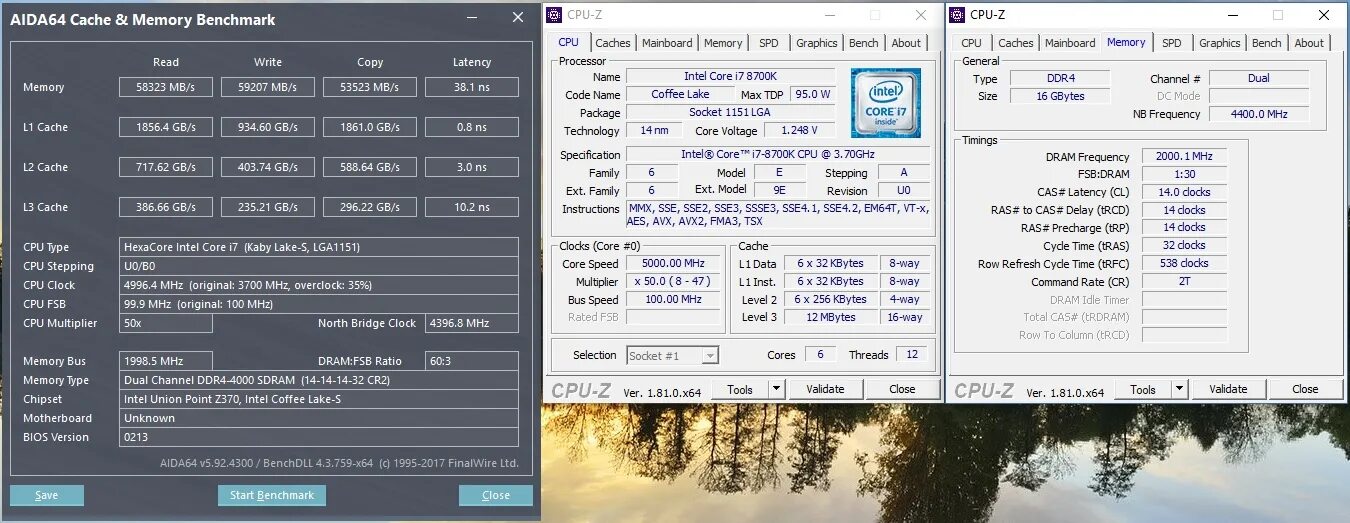The height and width of the screenshot is (523, 1350).
Task: Click Level 3 cache value 12 MBytes
Action: pyautogui.click(x=831, y=318)
